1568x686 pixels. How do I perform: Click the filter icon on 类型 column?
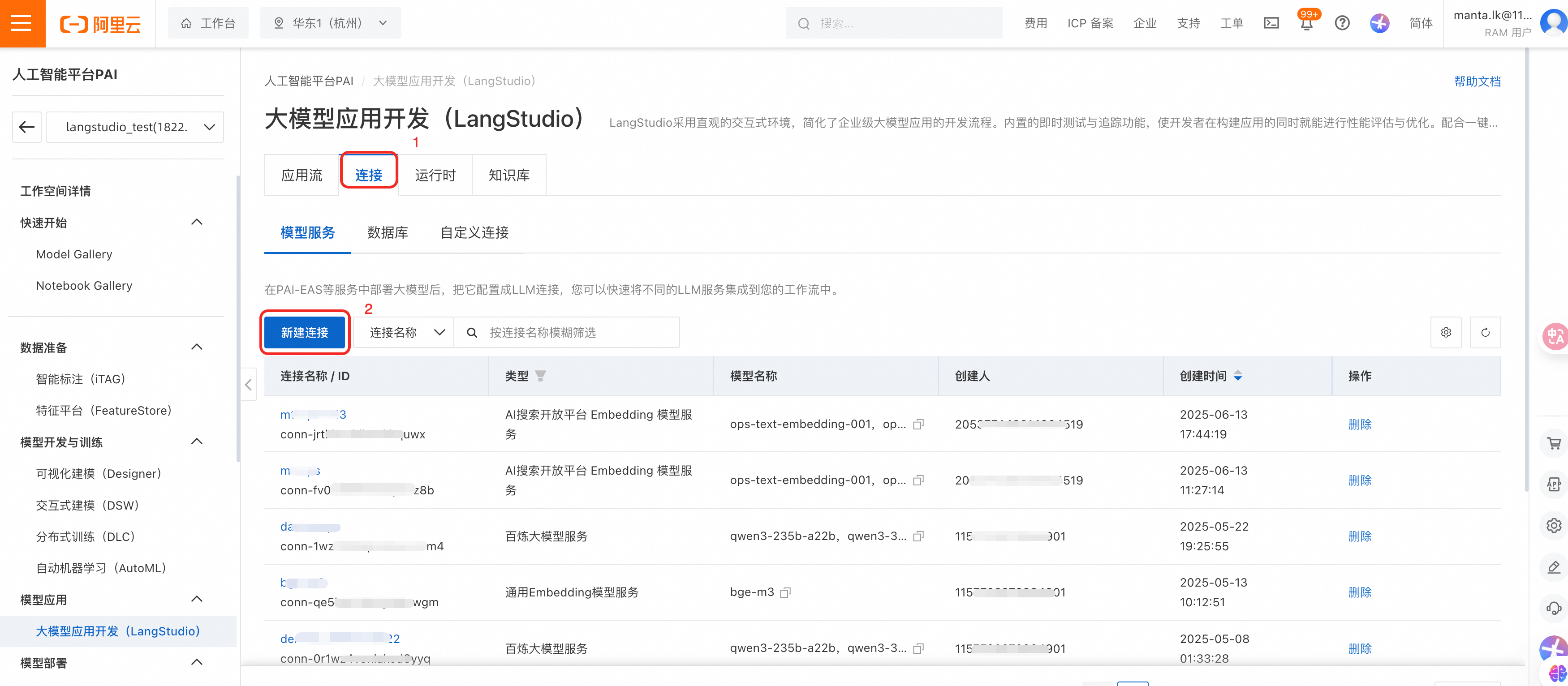click(541, 376)
